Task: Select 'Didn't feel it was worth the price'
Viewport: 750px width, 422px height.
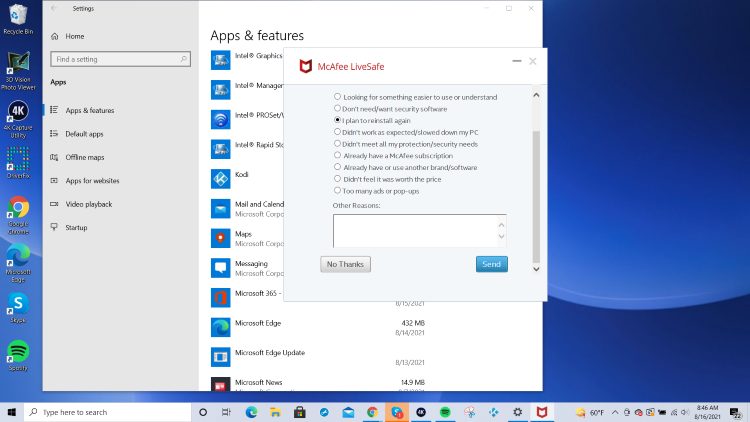Action: coord(337,179)
